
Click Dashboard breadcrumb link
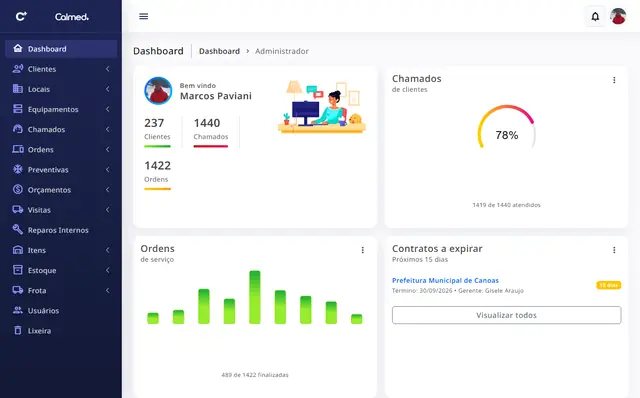coord(219,51)
